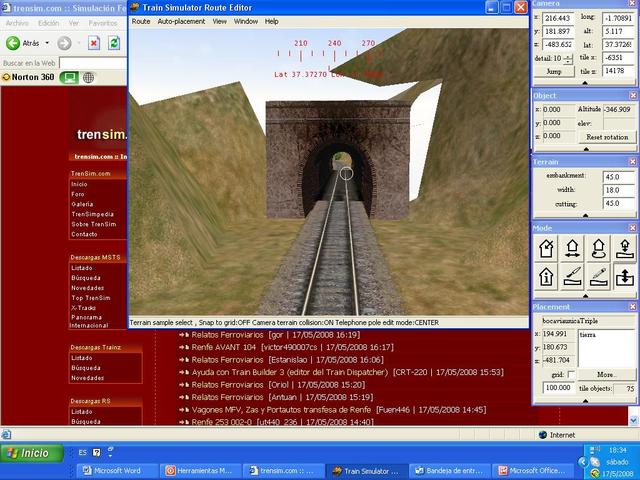Select the raise/lower terrain mode icon
The height and width of the screenshot is (480, 640).
coord(624,276)
